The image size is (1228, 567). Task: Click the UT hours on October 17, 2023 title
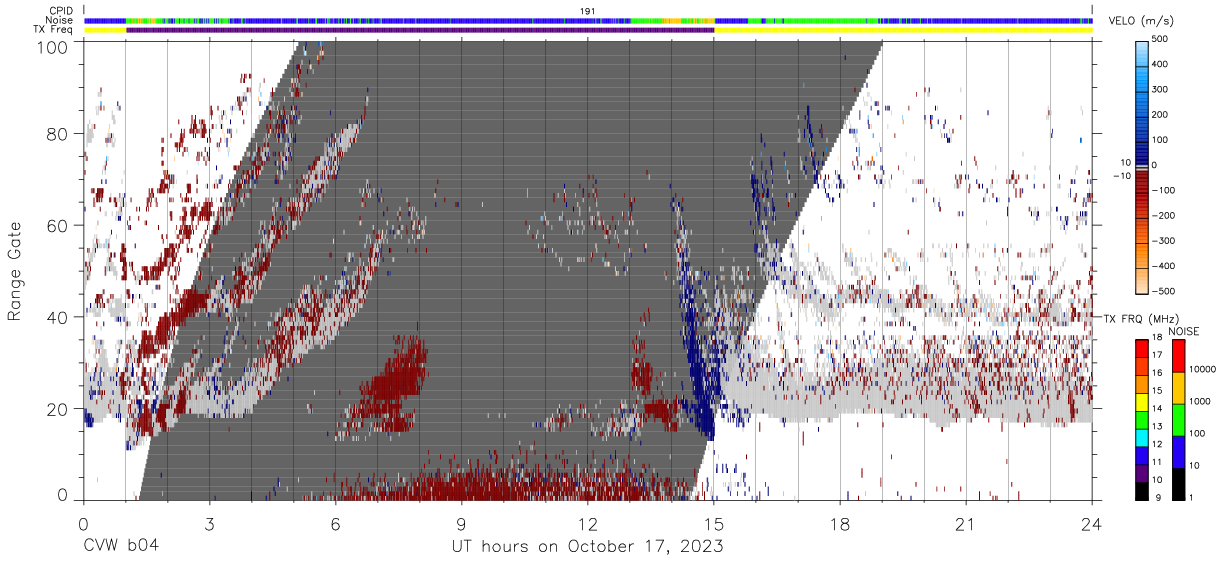click(x=588, y=546)
